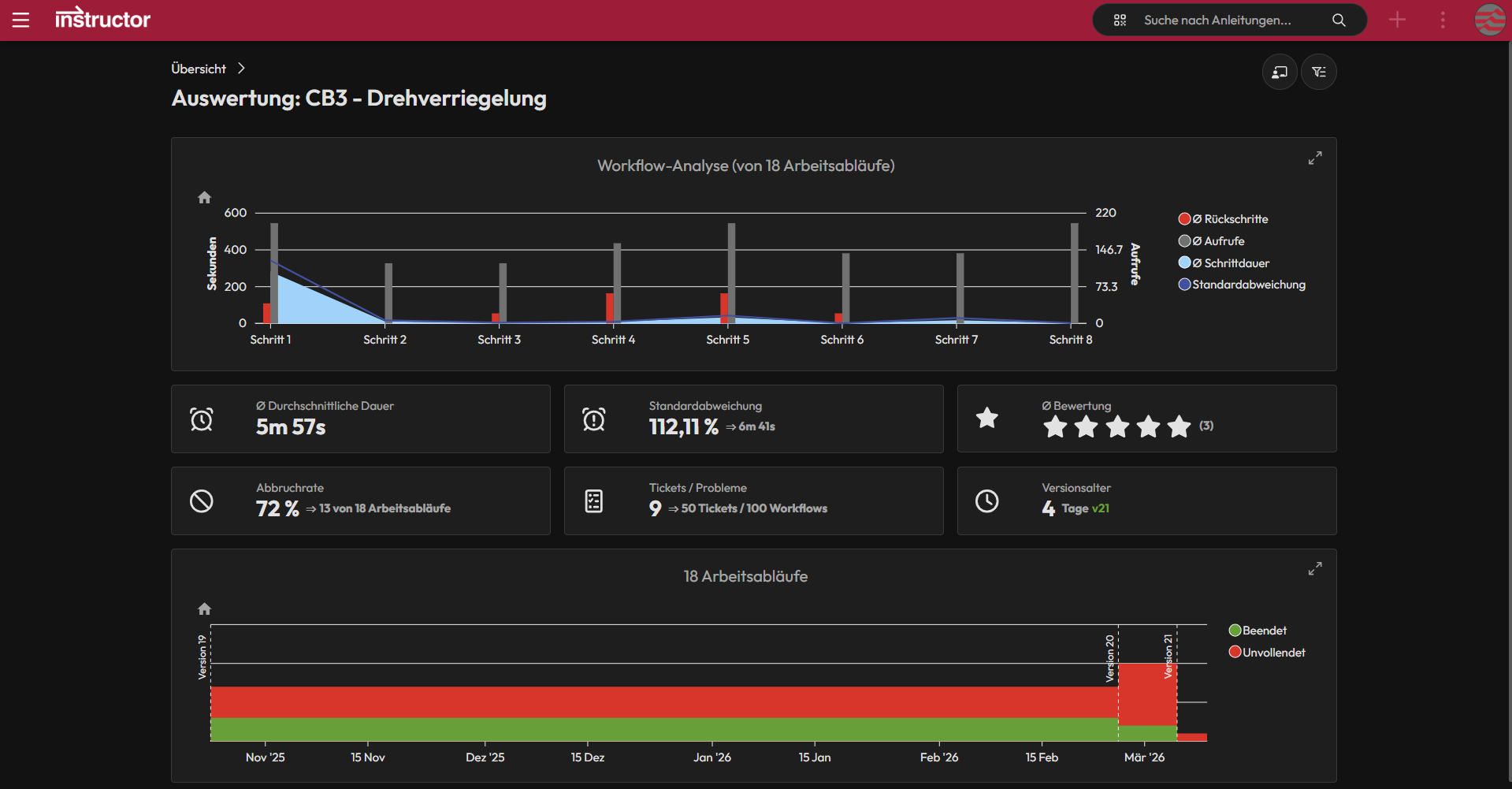Viewport: 1512px width, 789px height.
Task: Open the user profile avatar
Action: [x=1489, y=20]
